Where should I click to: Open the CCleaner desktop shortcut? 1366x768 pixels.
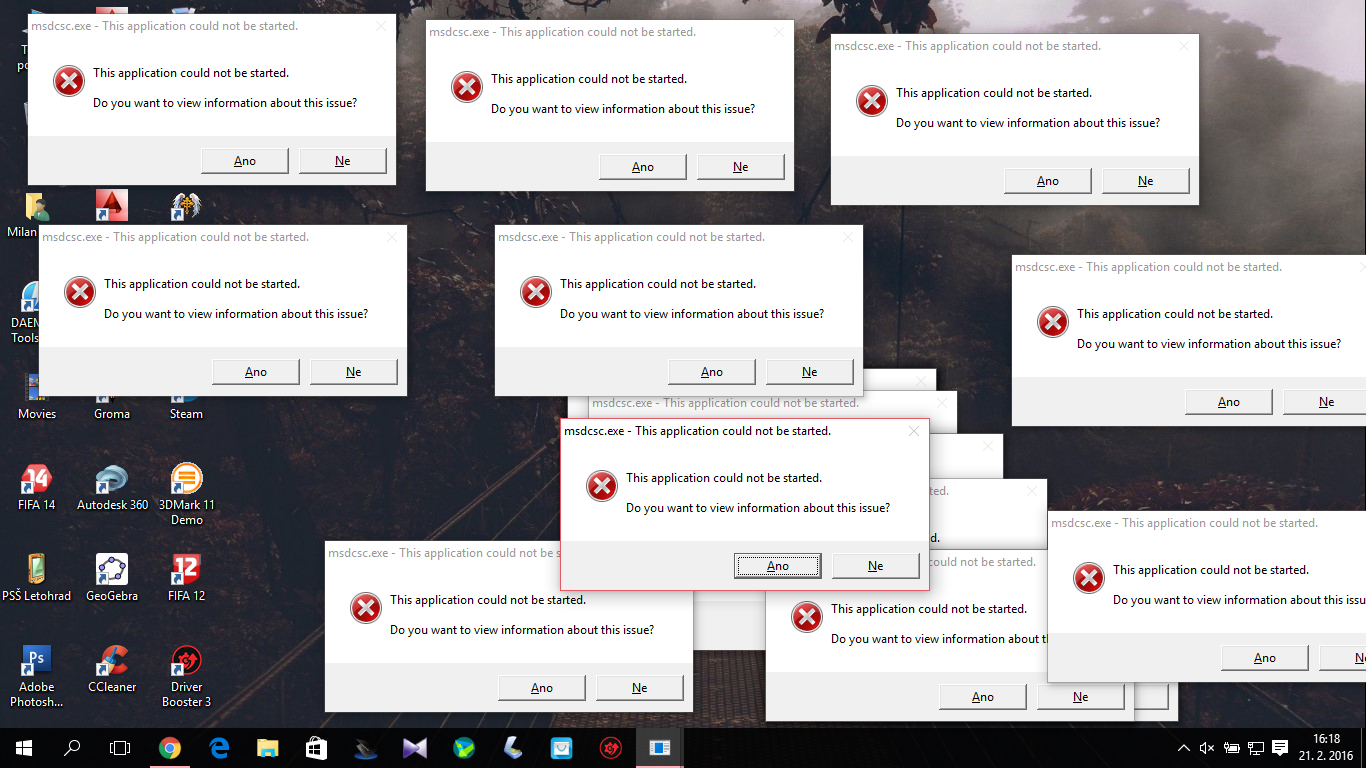pos(112,662)
